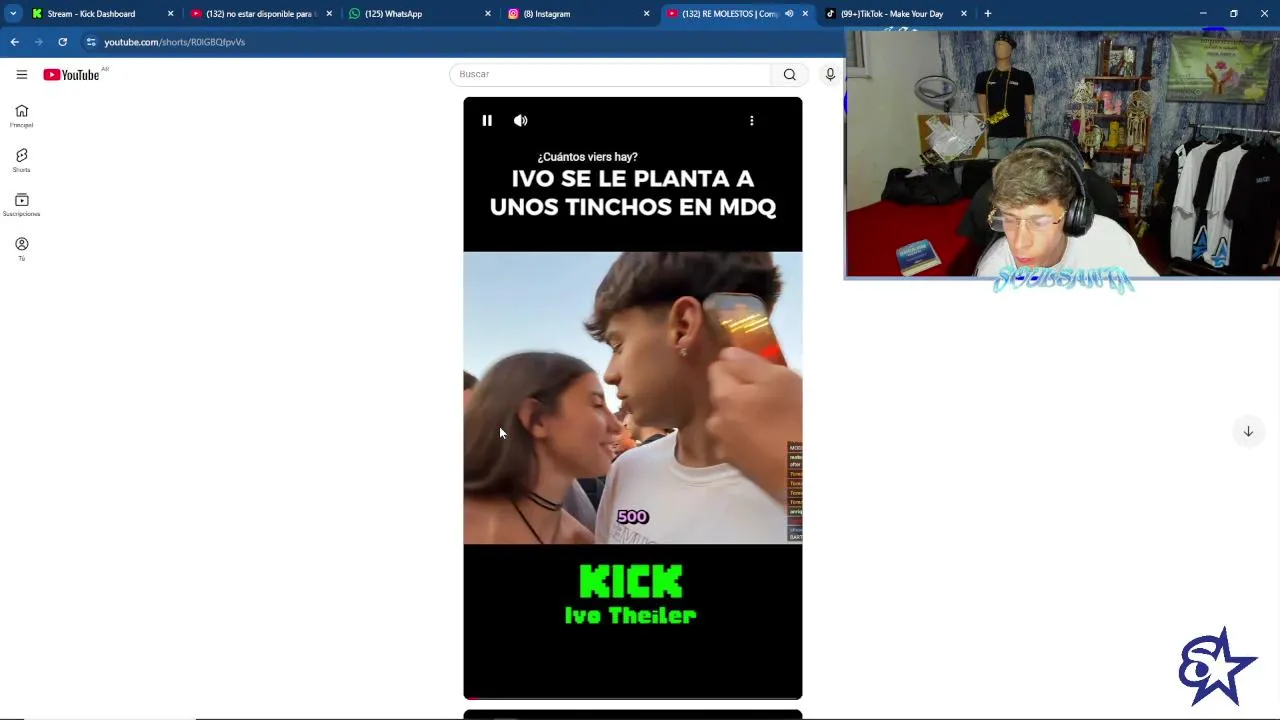
Task: Pause the YouTube Short video
Action: point(487,120)
